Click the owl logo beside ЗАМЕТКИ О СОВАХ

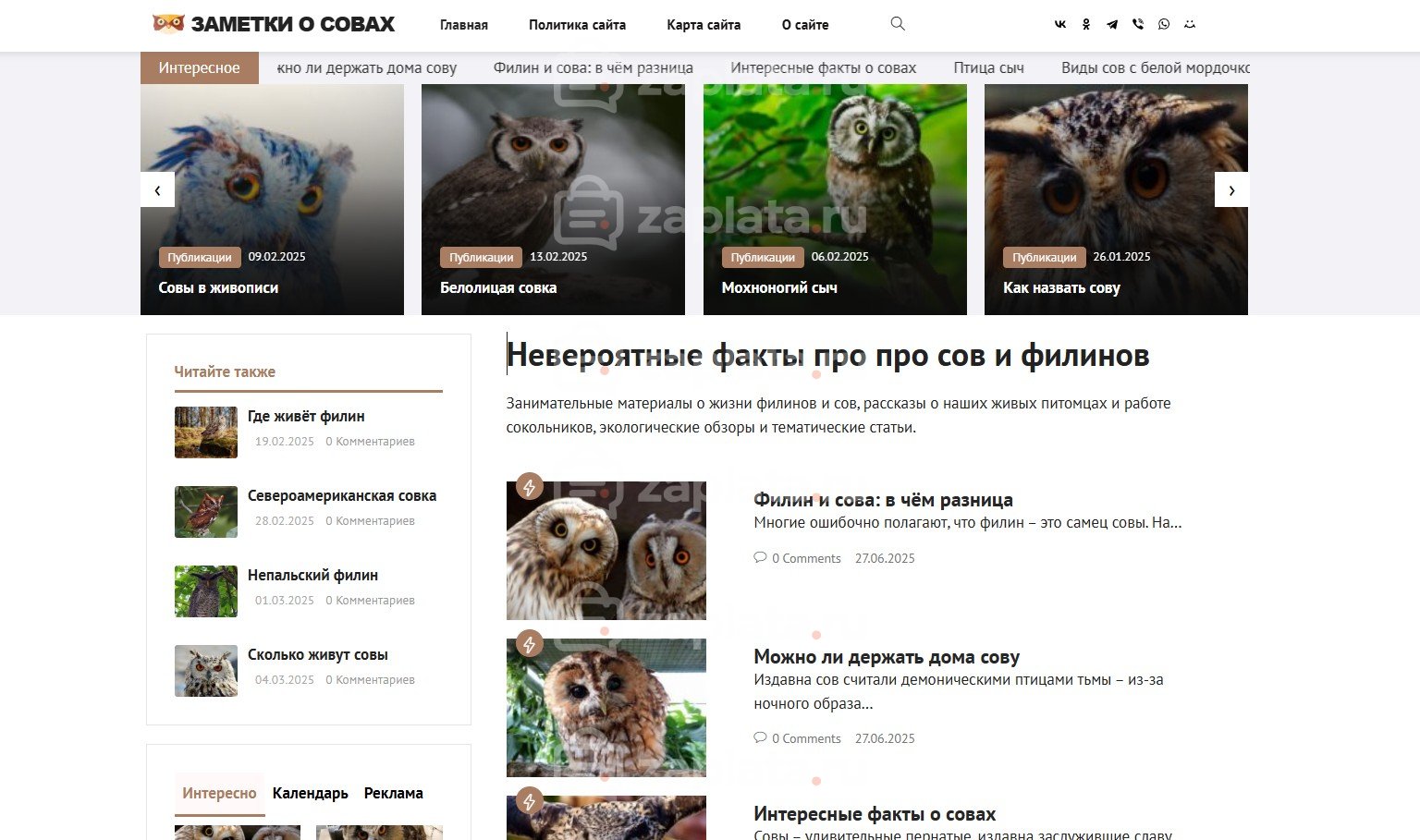(168, 24)
